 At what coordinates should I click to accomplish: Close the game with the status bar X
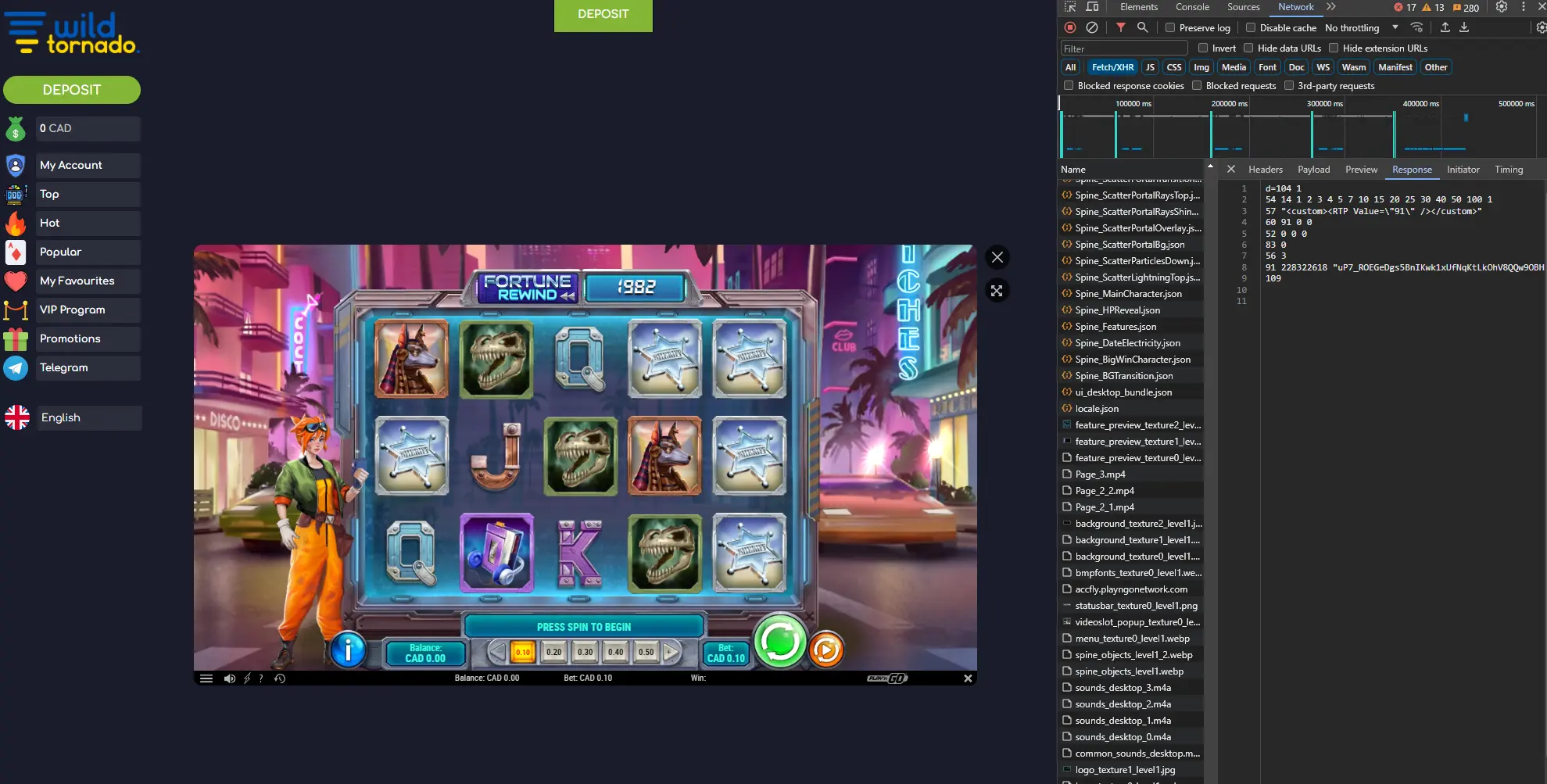[968, 678]
